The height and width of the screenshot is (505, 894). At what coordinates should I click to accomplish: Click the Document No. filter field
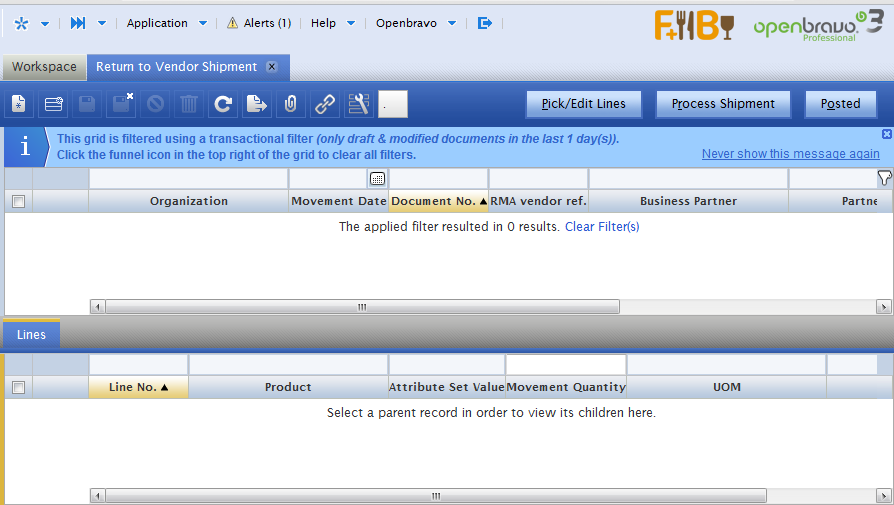pyautogui.click(x=438, y=179)
